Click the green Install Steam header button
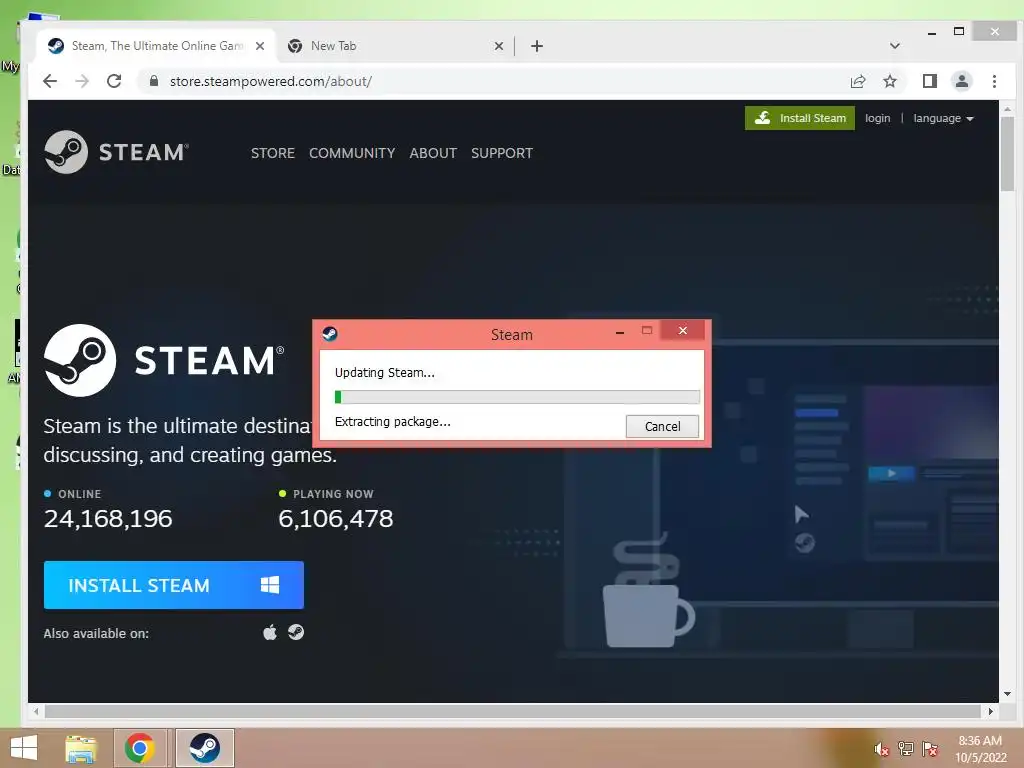This screenshot has width=1024, height=768. tap(799, 118)
